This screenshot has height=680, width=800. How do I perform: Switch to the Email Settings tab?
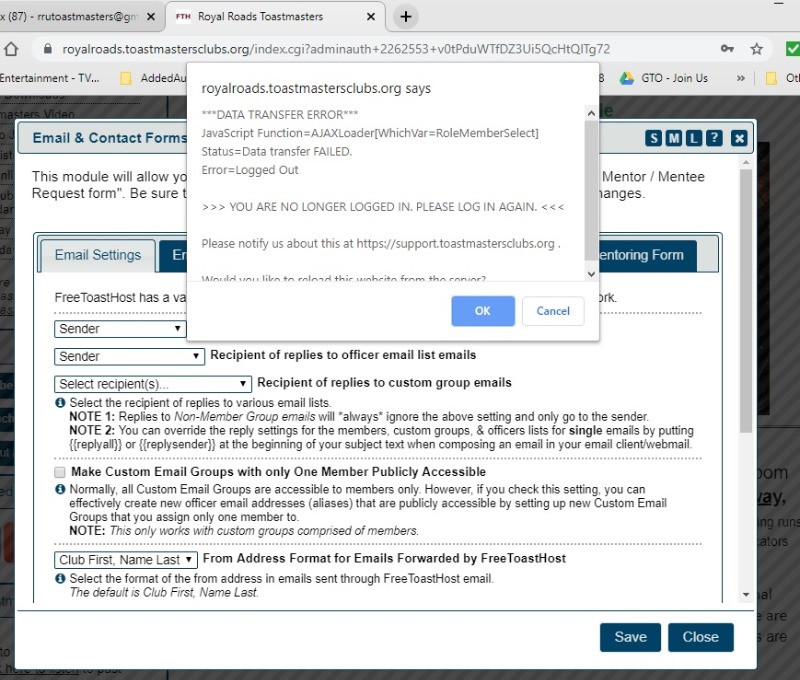coord(98,255)
